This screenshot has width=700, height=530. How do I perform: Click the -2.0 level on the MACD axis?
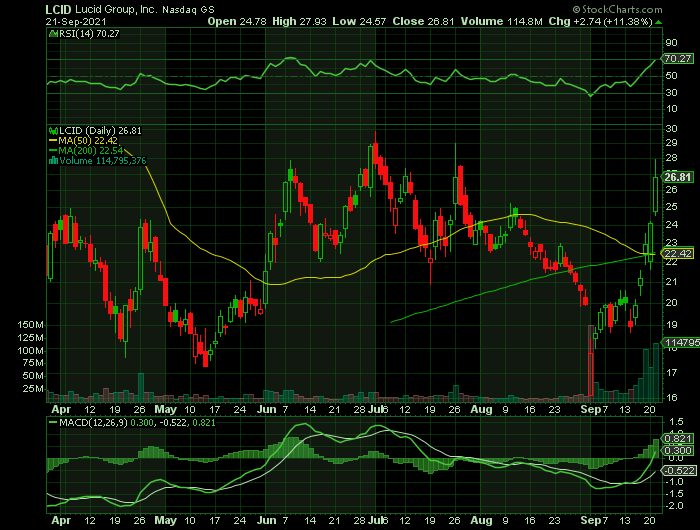click(x=674, y=506)
